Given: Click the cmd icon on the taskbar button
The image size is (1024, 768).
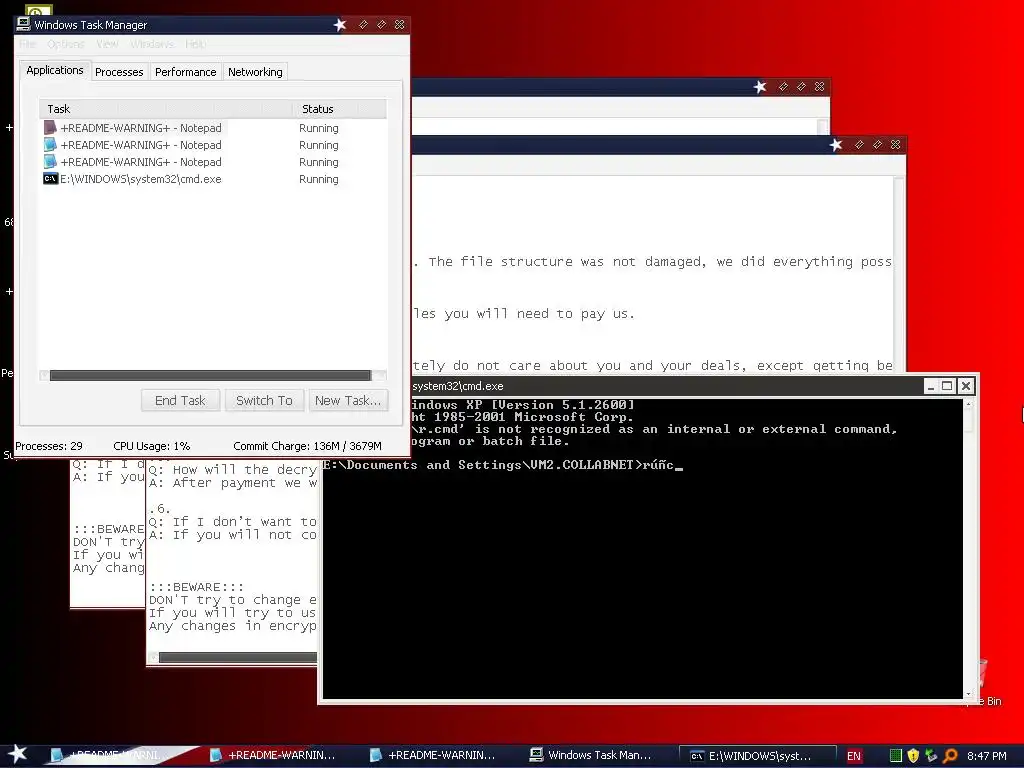Looking at the screenshot, I should [697, 756].
